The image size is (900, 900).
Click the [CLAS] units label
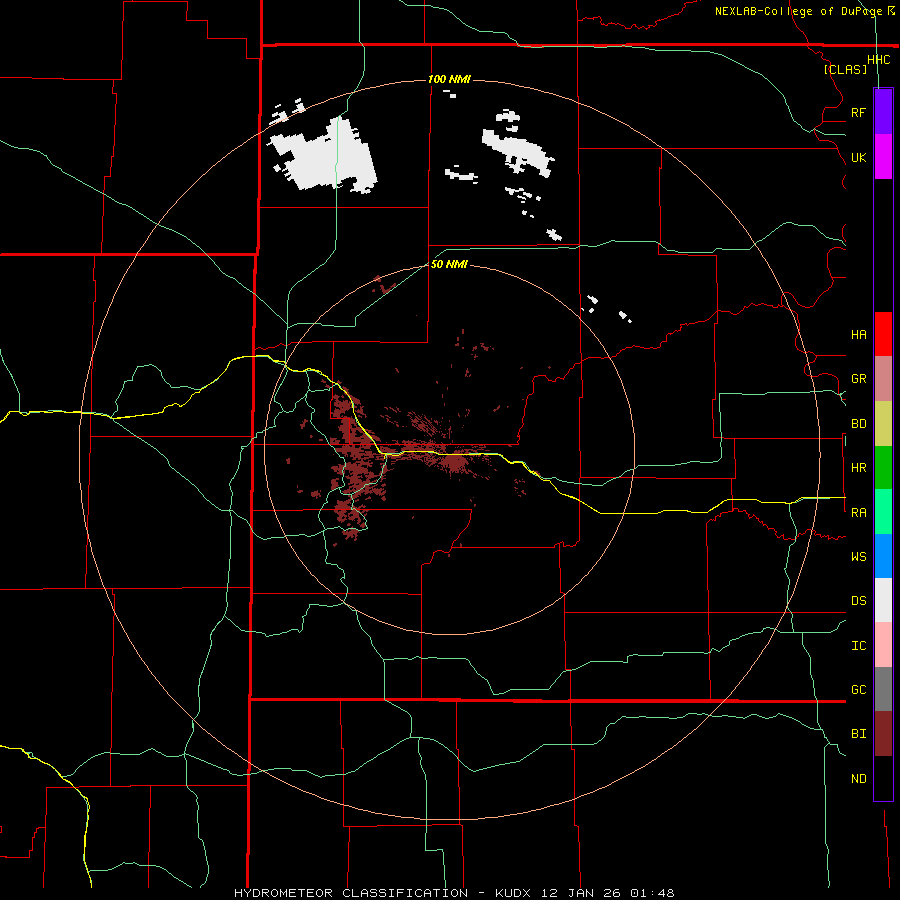[x=845, y=69]
